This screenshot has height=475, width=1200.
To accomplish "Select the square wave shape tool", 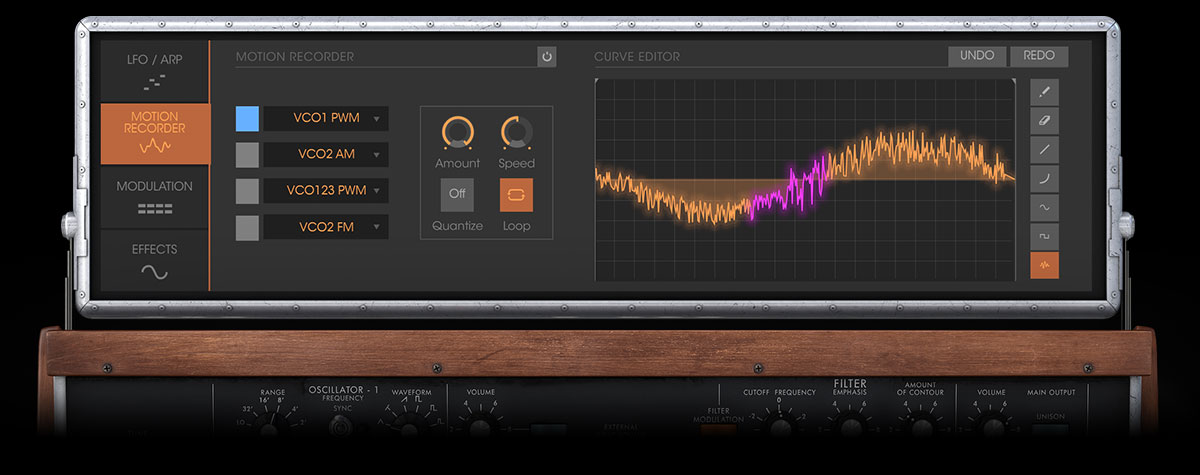I will click(x=1044, y=236).
